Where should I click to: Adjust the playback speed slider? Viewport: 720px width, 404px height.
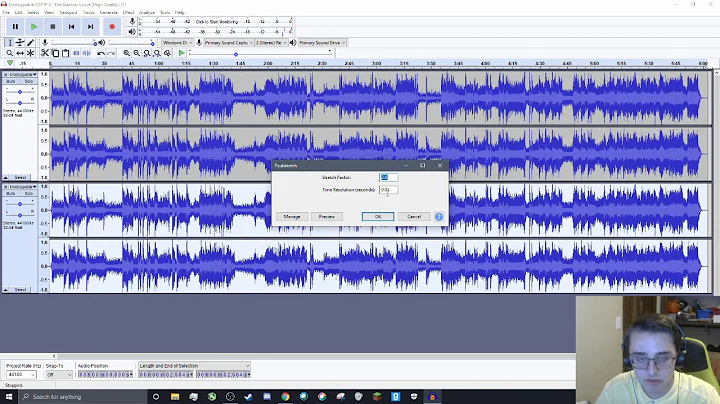[x=260, y=54]
